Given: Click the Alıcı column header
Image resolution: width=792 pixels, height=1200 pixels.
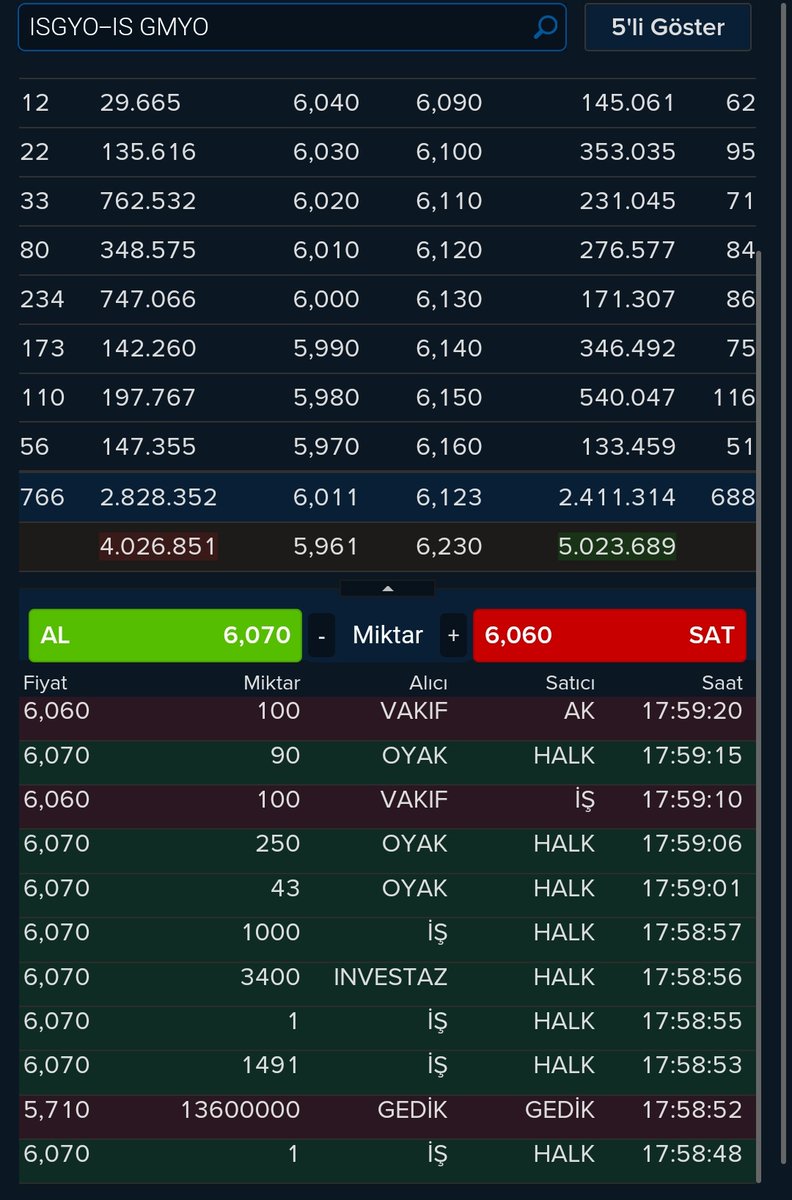Looking at the screenshot, I should 426,684.
